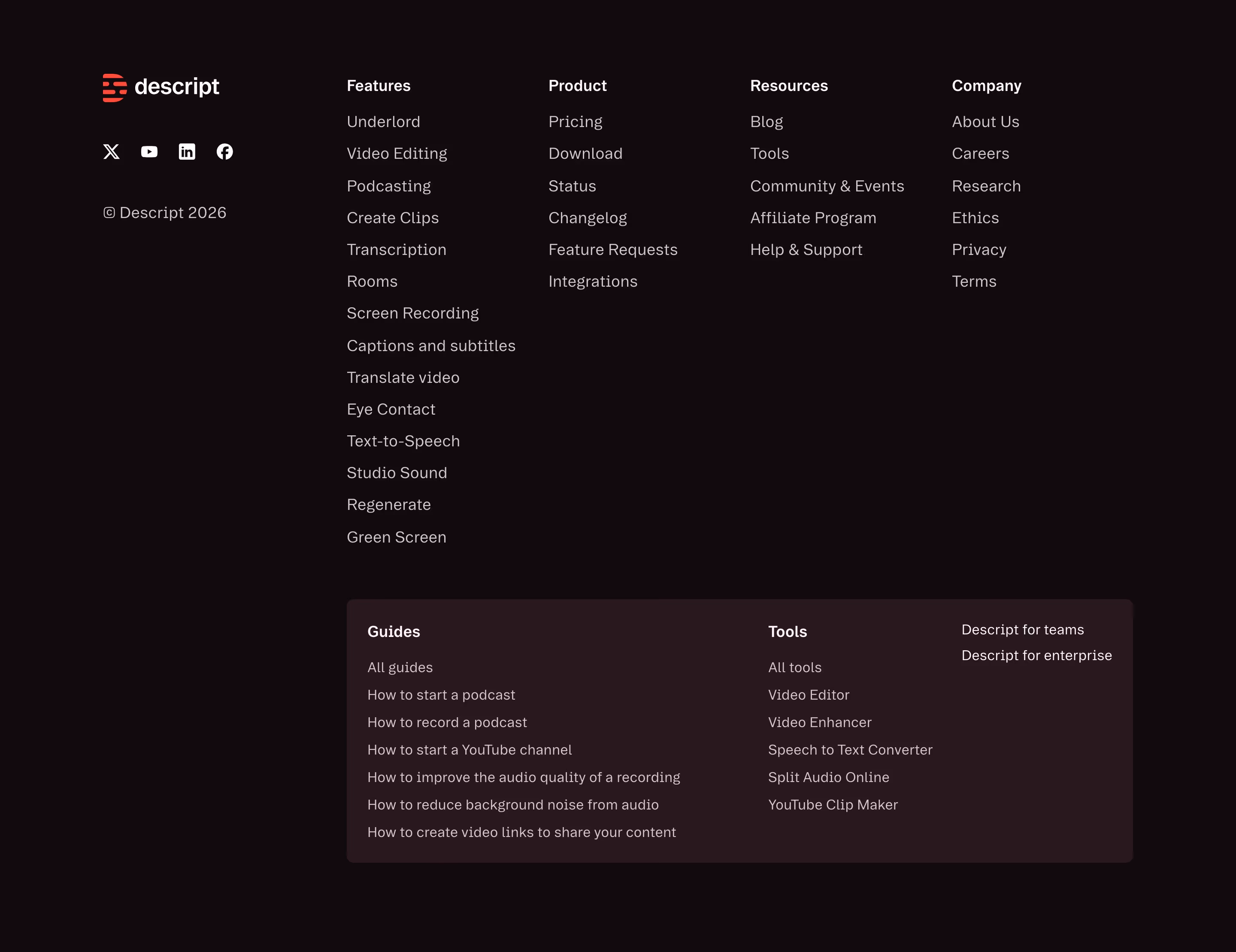Open Community & Events link
The image size is (1236, 952).
pyautogui.click(x=827, y=186)
